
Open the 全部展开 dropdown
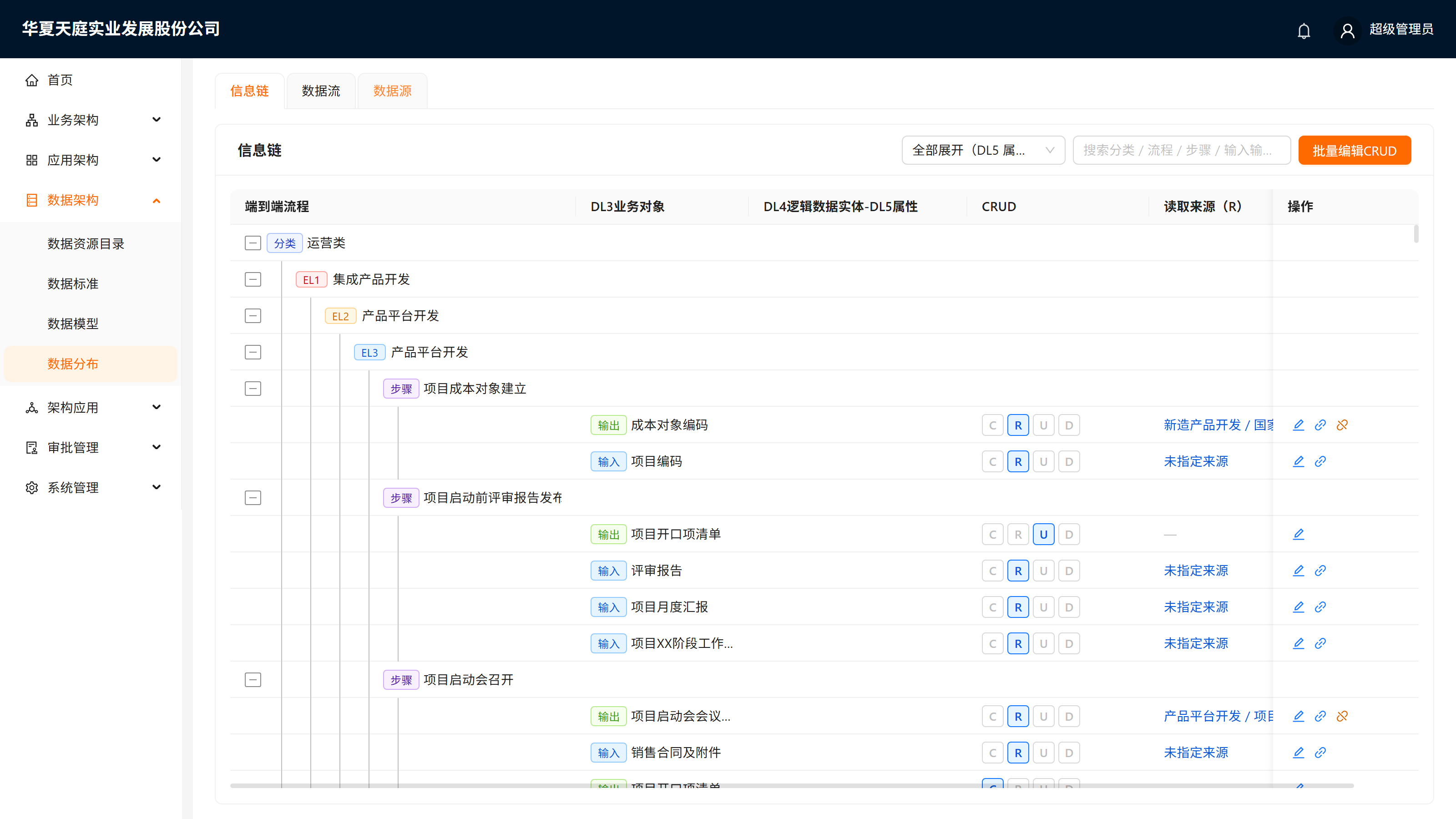click(983, 150)
